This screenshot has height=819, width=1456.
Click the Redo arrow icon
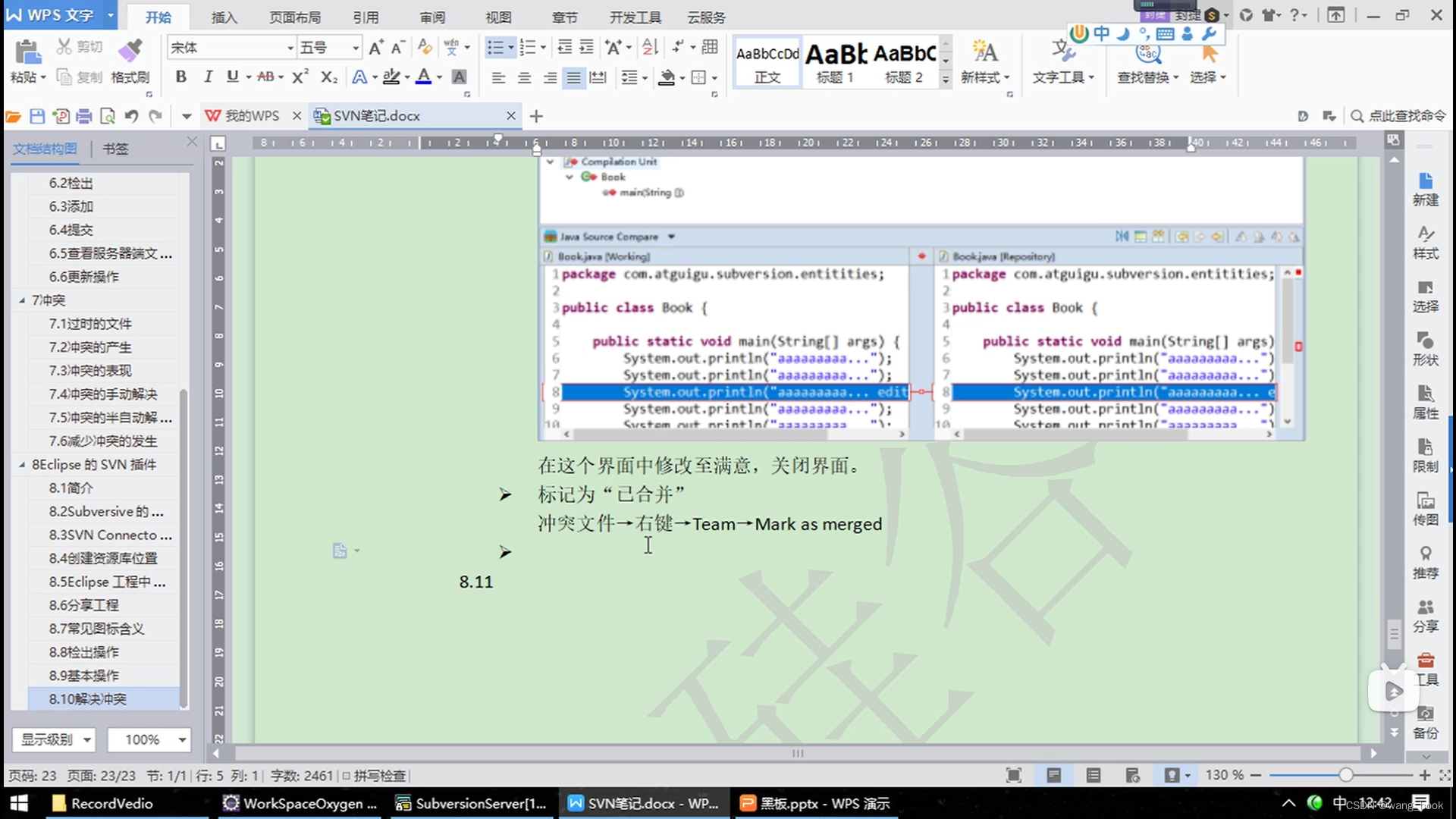tap(155, 116)
